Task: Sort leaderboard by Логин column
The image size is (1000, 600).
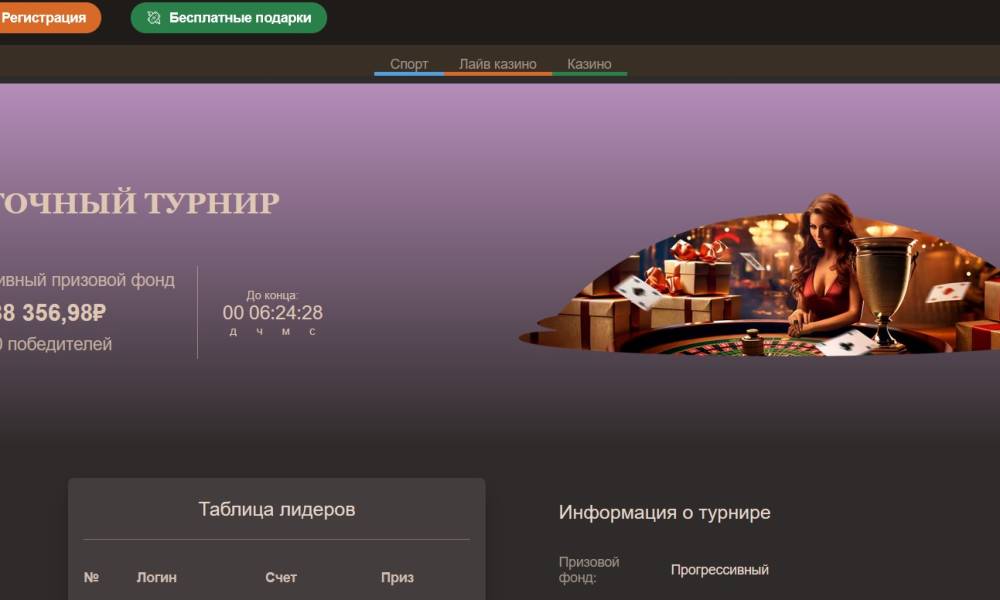Action: 157,578
